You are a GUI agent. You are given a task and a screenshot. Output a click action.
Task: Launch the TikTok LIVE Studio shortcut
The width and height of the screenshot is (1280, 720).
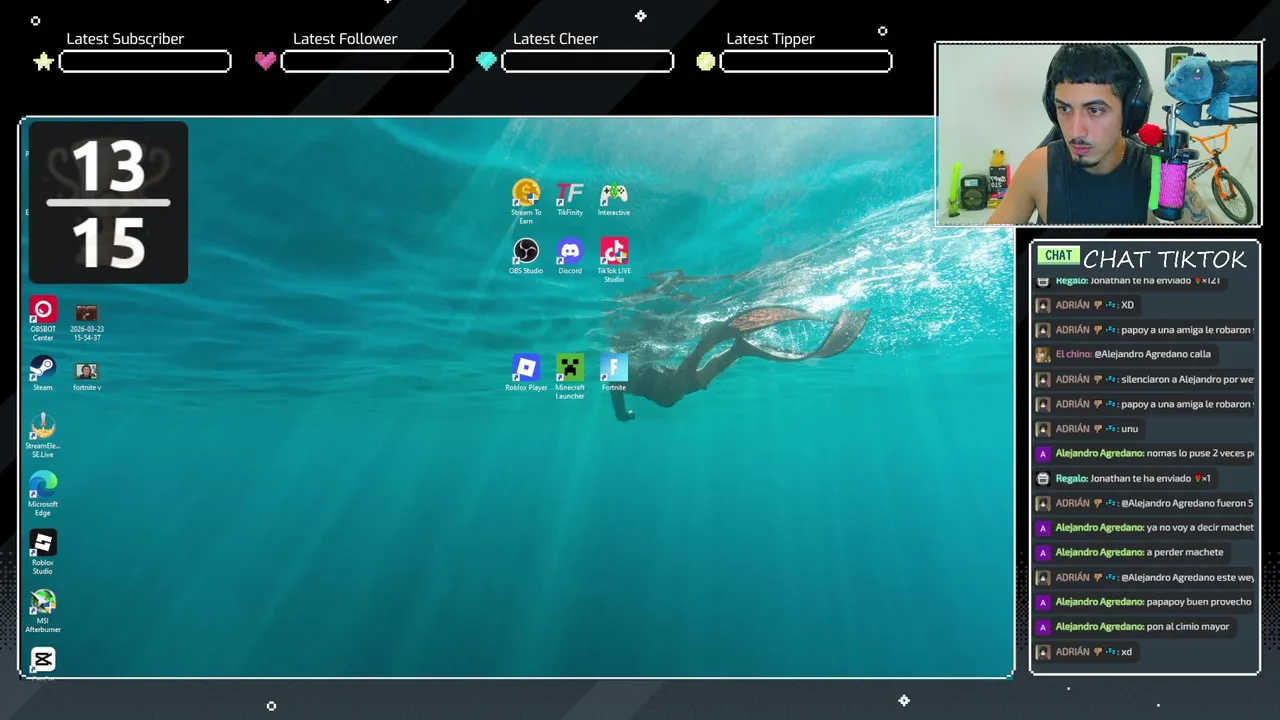(614, 259)
